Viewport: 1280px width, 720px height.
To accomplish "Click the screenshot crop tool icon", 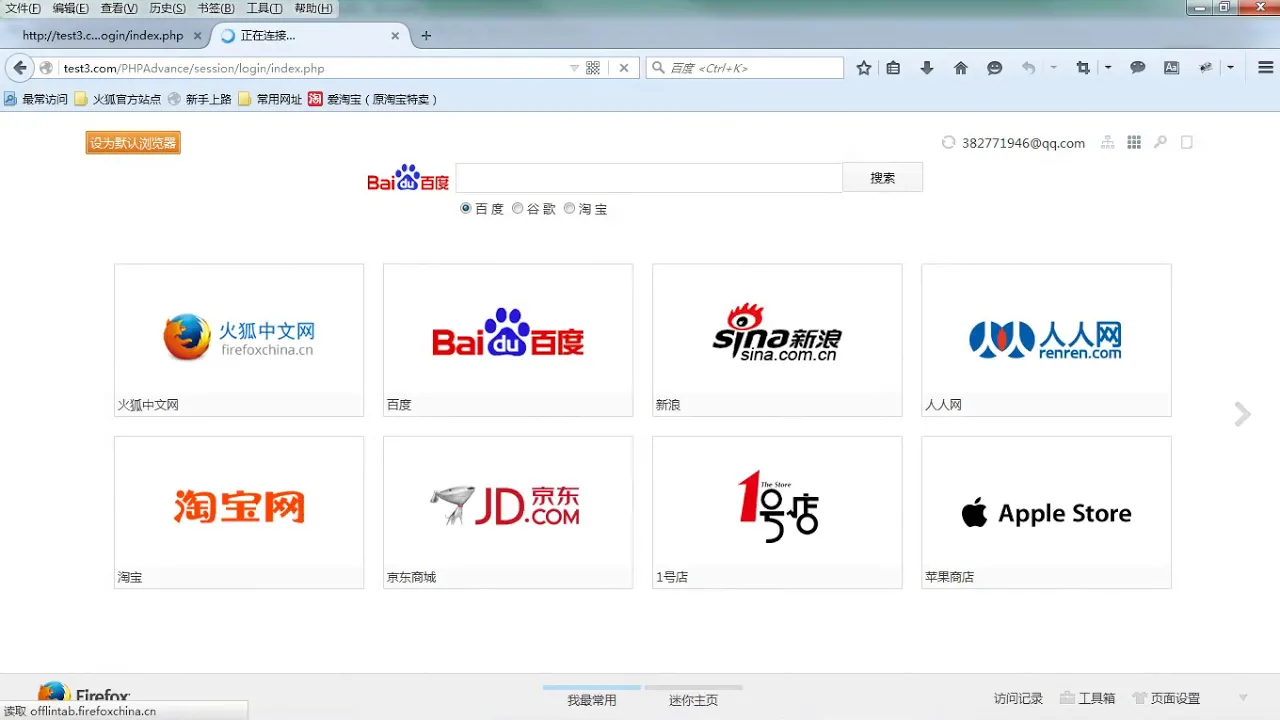I will [1083, 68].
